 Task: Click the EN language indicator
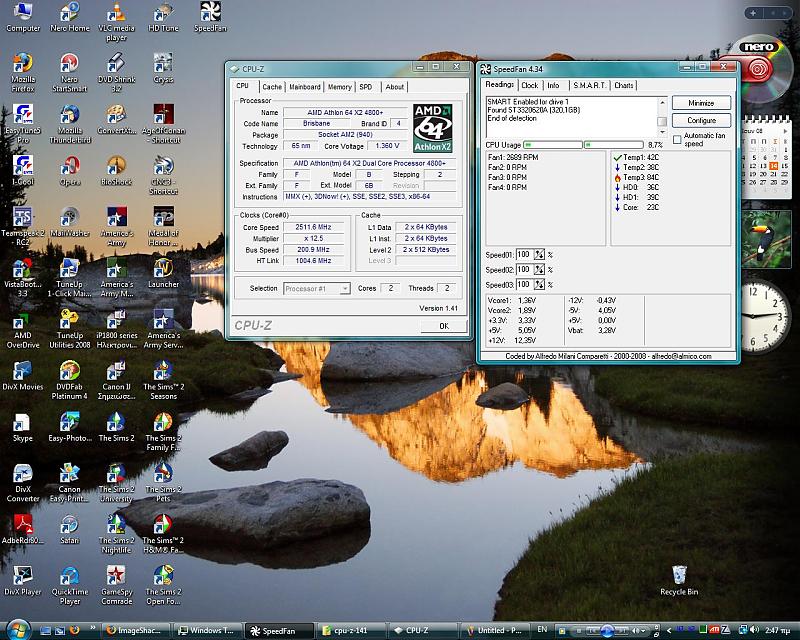pyautogui.click(x=542, y=630)
